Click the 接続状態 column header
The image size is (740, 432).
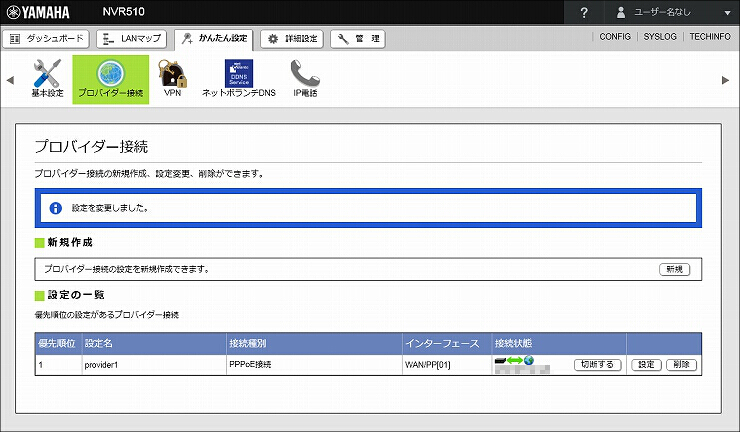click(x=559, y=344)
